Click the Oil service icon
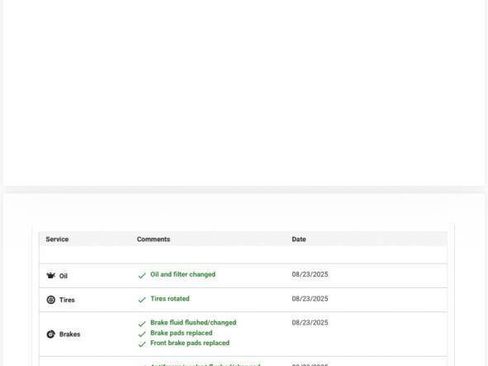Screen dimensions: 488x366 (x=51, y=275)
